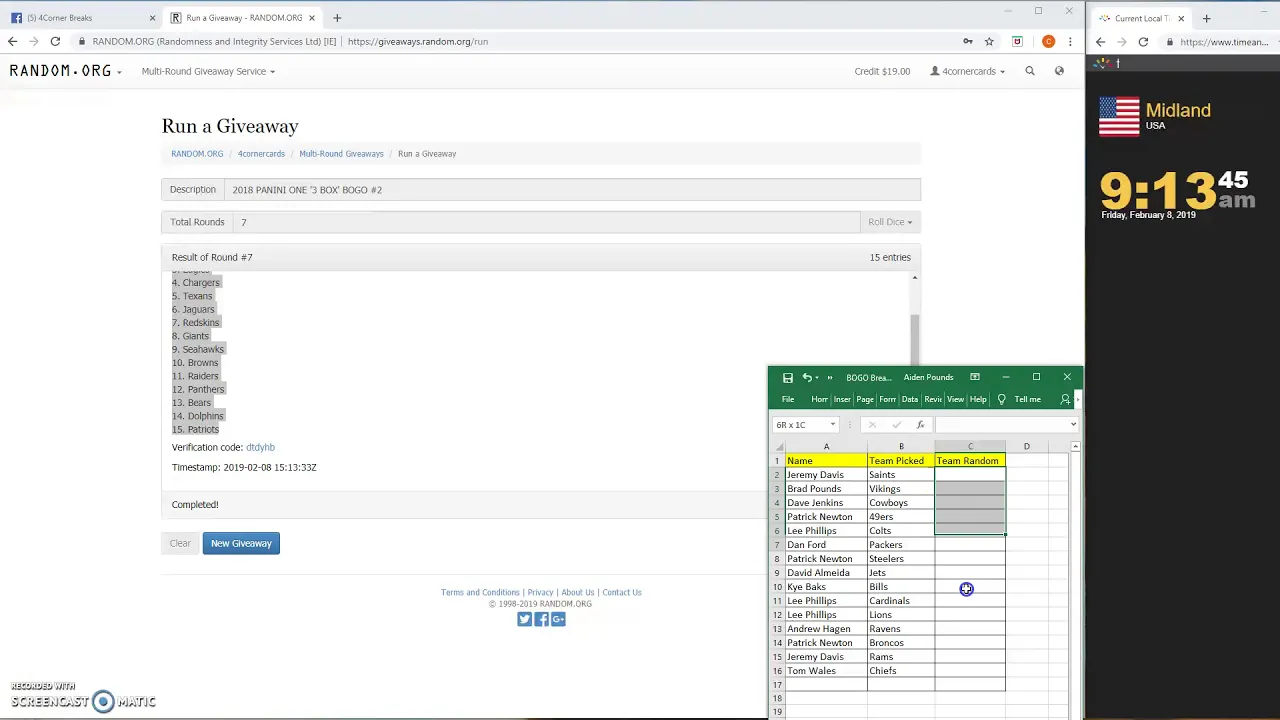Click the Excel Select All corner triangle
1280x720 pixels.
click(x=777, y=446)
